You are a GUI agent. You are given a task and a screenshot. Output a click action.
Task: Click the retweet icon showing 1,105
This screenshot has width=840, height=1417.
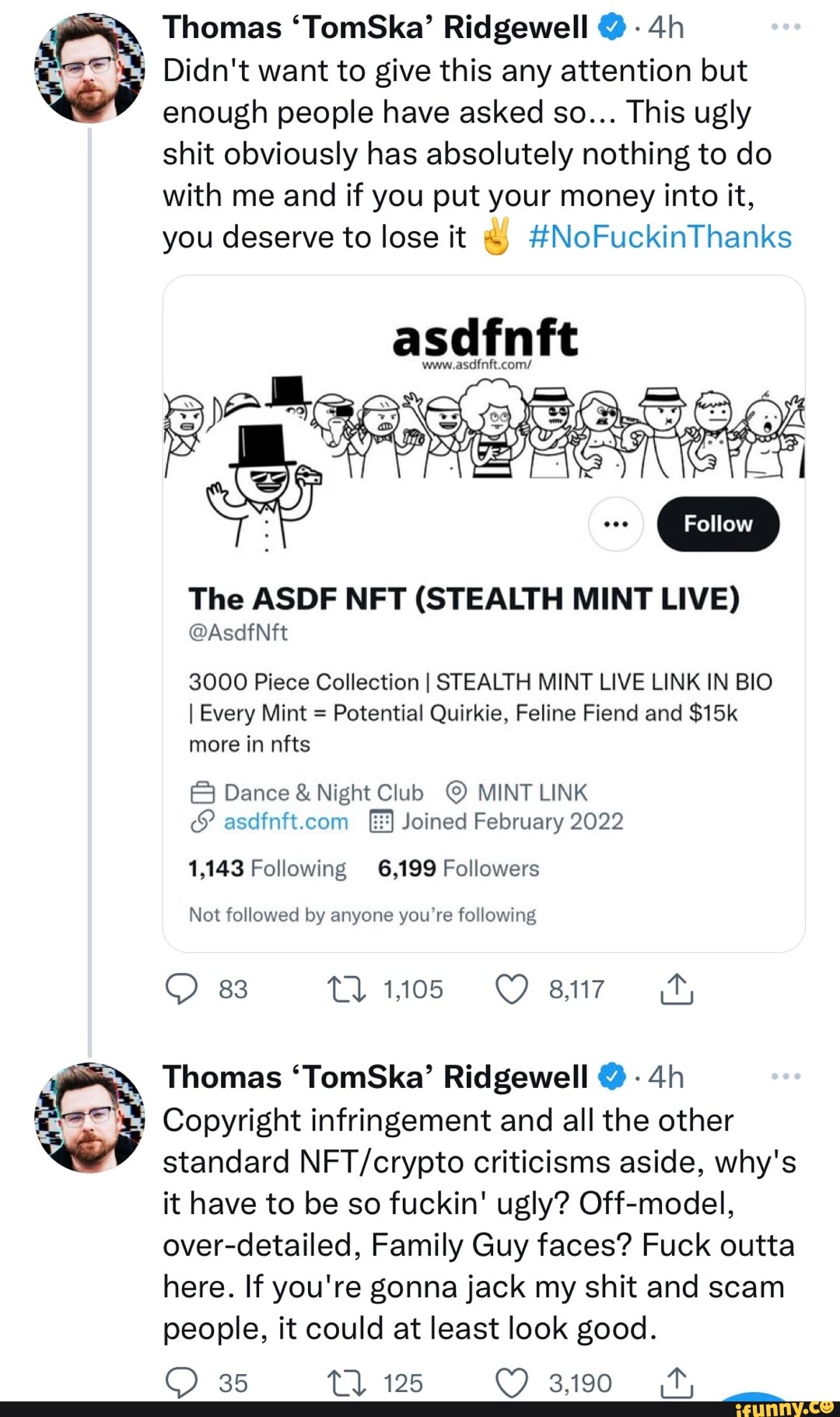348,989
